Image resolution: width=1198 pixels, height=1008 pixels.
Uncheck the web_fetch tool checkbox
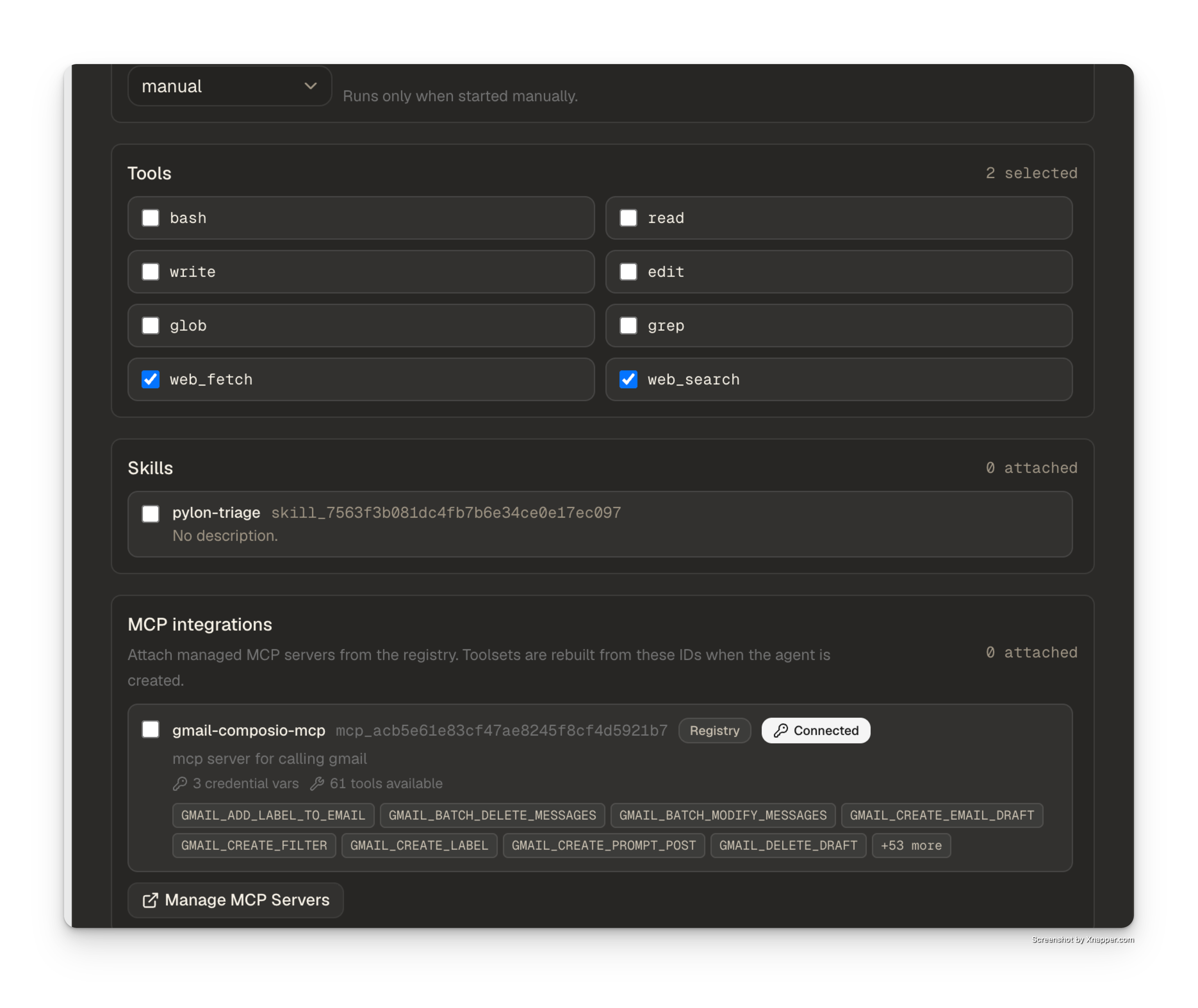point(150,379)
